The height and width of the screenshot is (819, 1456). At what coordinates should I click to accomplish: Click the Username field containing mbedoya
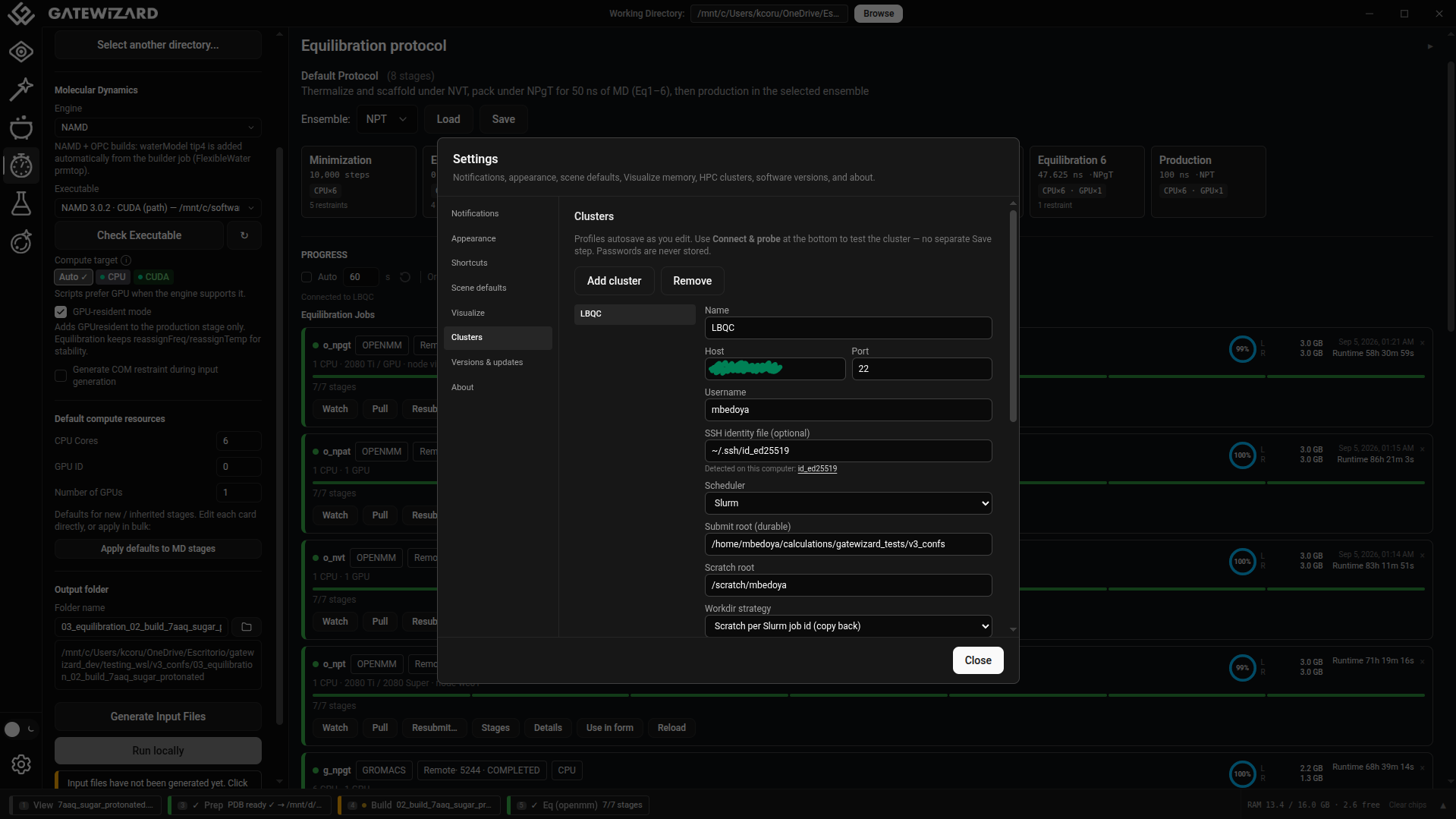[848, 410]
